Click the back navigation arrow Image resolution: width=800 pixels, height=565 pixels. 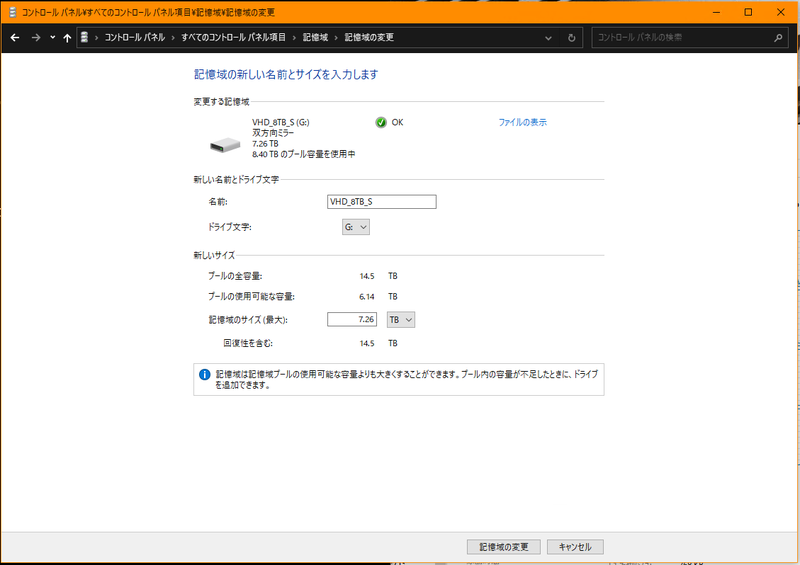pos(15,38)
